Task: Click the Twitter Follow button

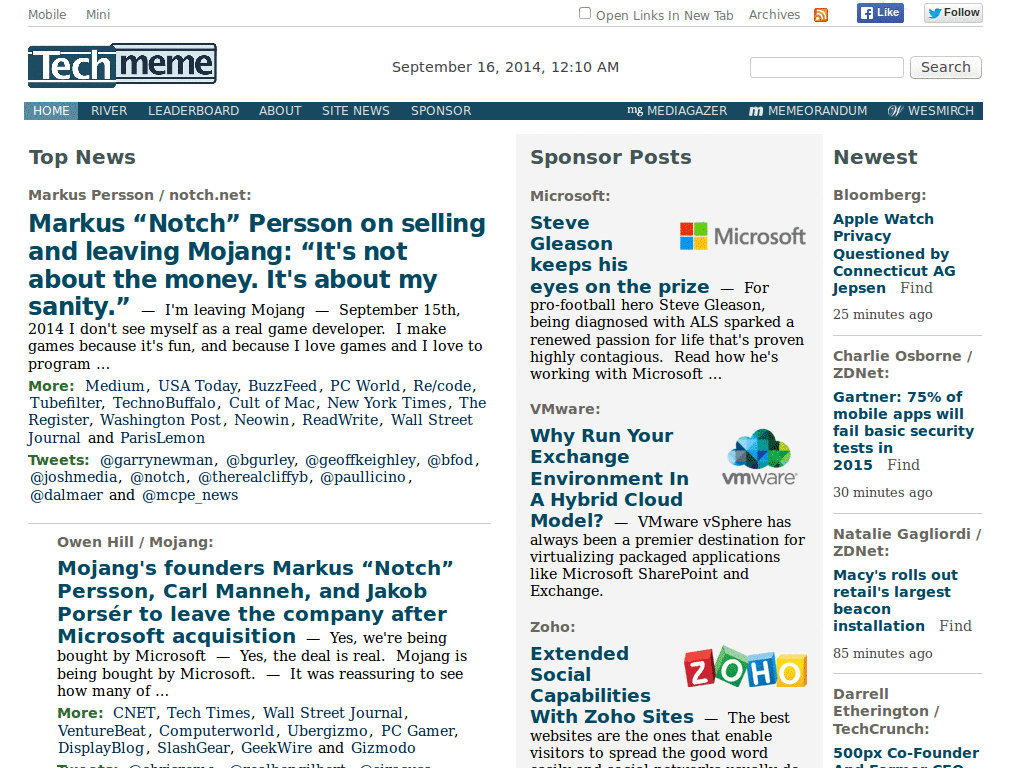Action: coord(953,13)
